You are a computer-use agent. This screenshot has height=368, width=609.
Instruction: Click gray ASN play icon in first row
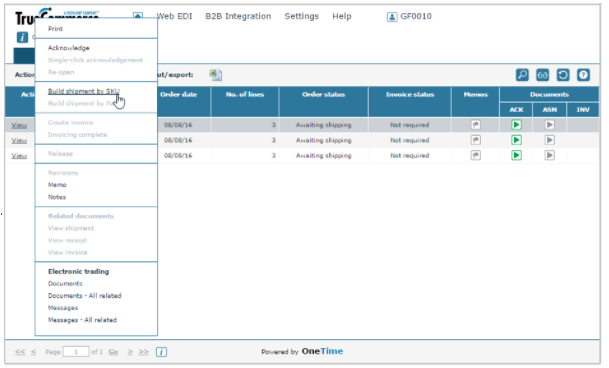(x=549, y=125)
